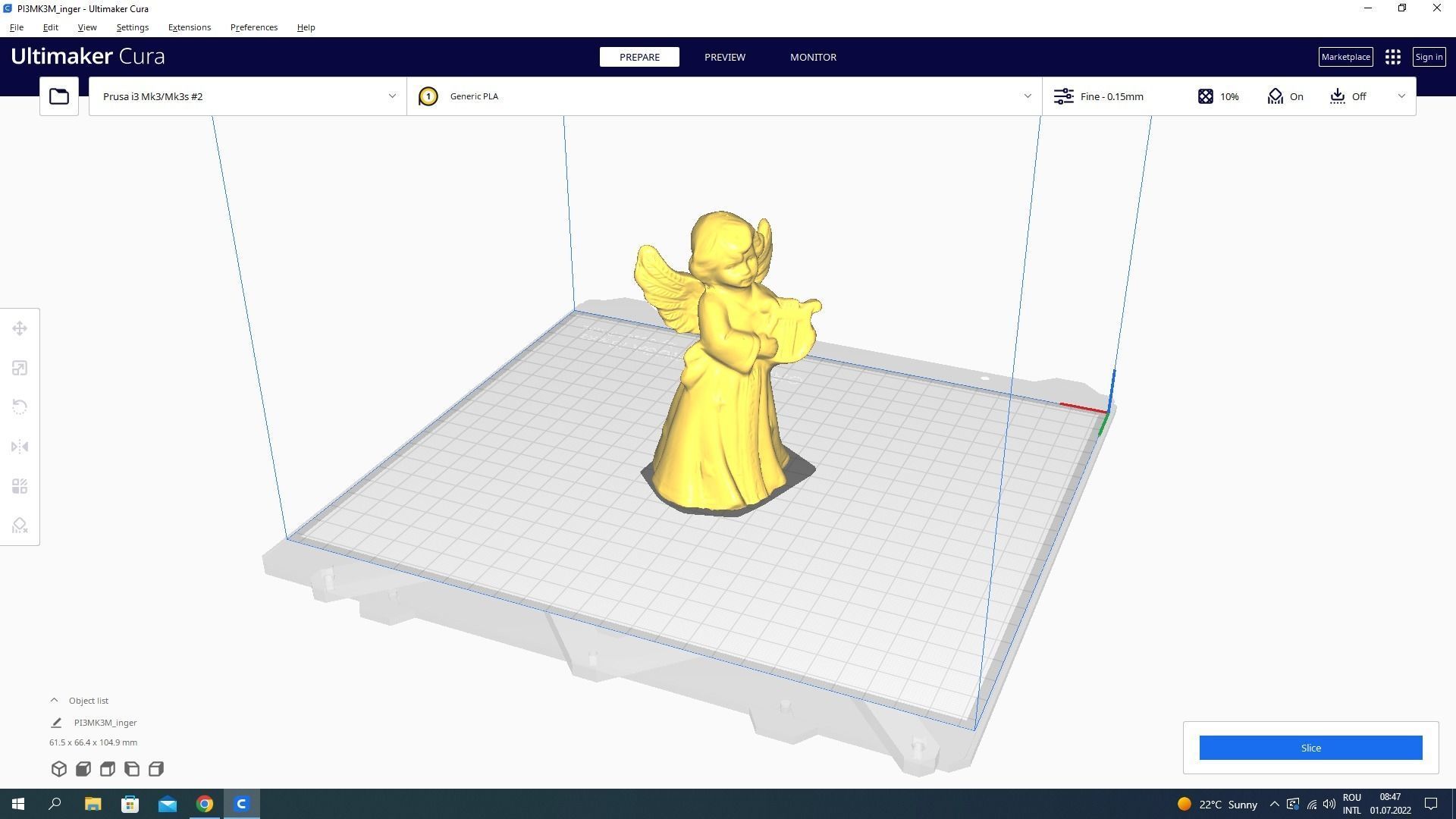
Task: Select the Rotate tool in left toolbar
Action: 20,407
